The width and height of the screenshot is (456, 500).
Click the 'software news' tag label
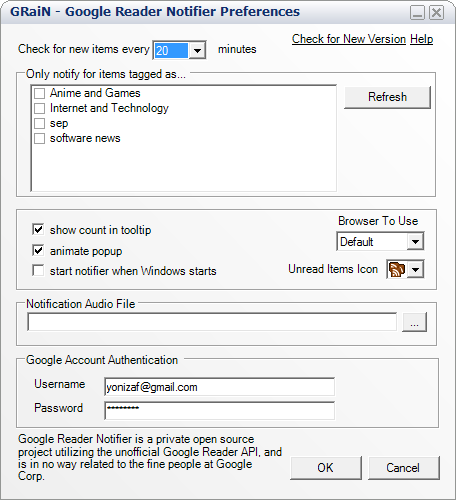coord(85,138)
